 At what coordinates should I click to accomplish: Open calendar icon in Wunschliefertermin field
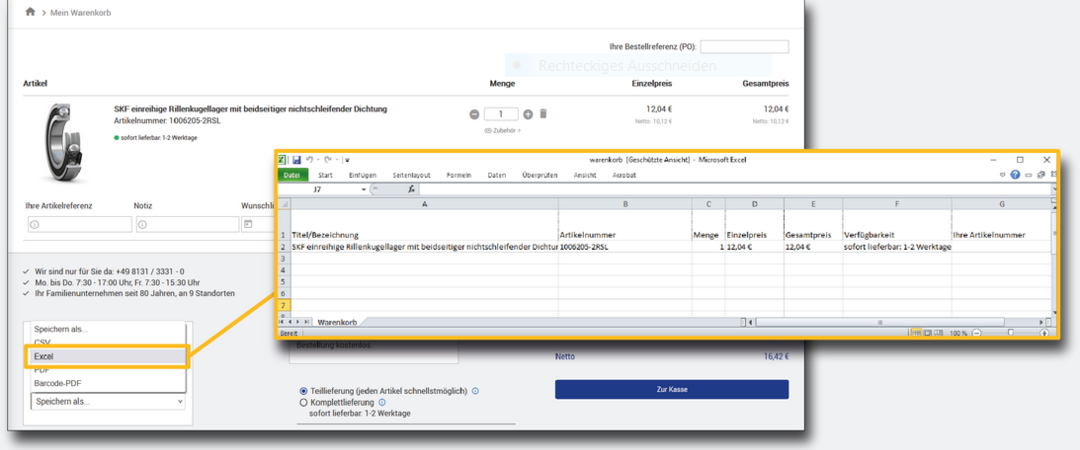click(x=248, y=224)
